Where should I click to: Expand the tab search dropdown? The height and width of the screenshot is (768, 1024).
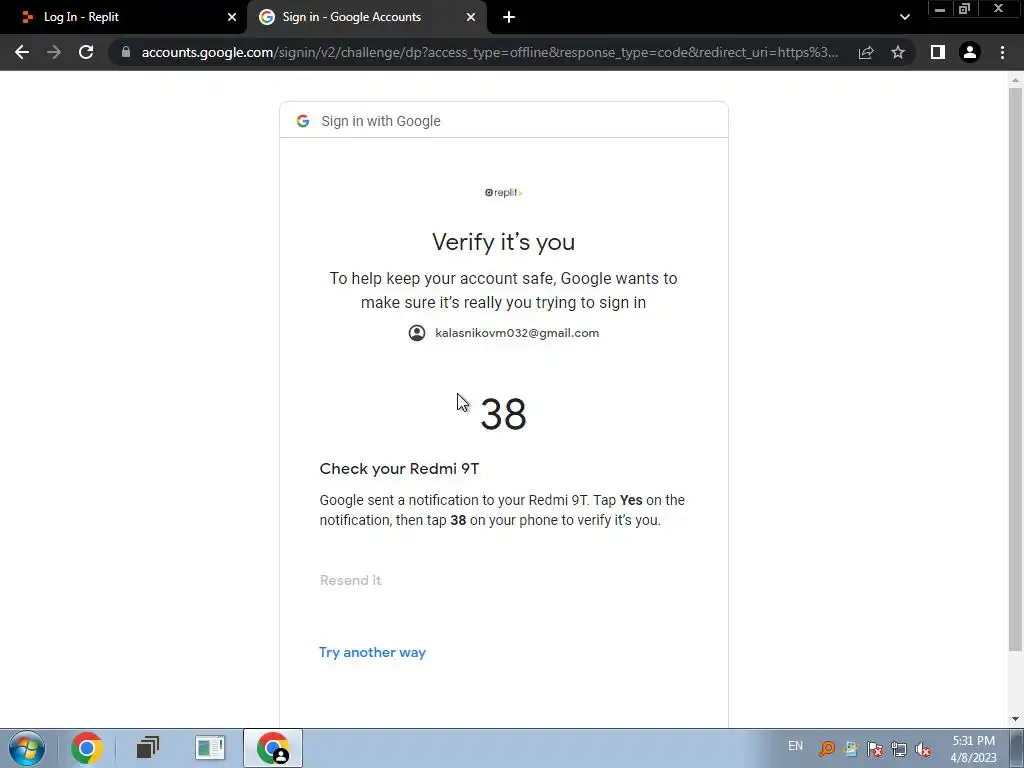coord(904,17)
